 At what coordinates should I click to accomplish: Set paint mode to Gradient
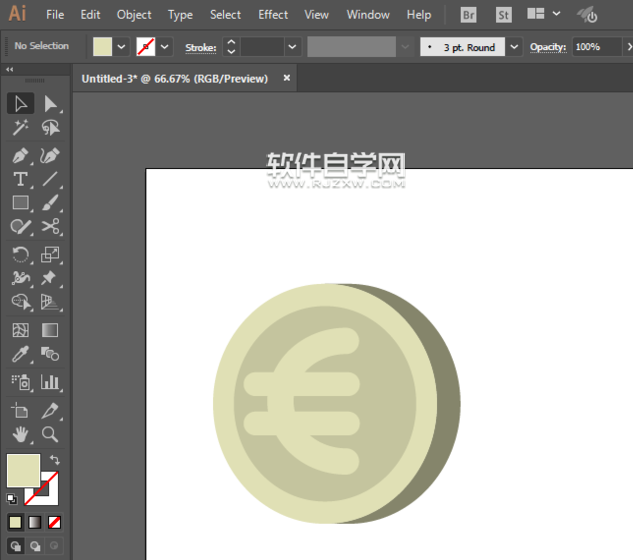[35, 522]
